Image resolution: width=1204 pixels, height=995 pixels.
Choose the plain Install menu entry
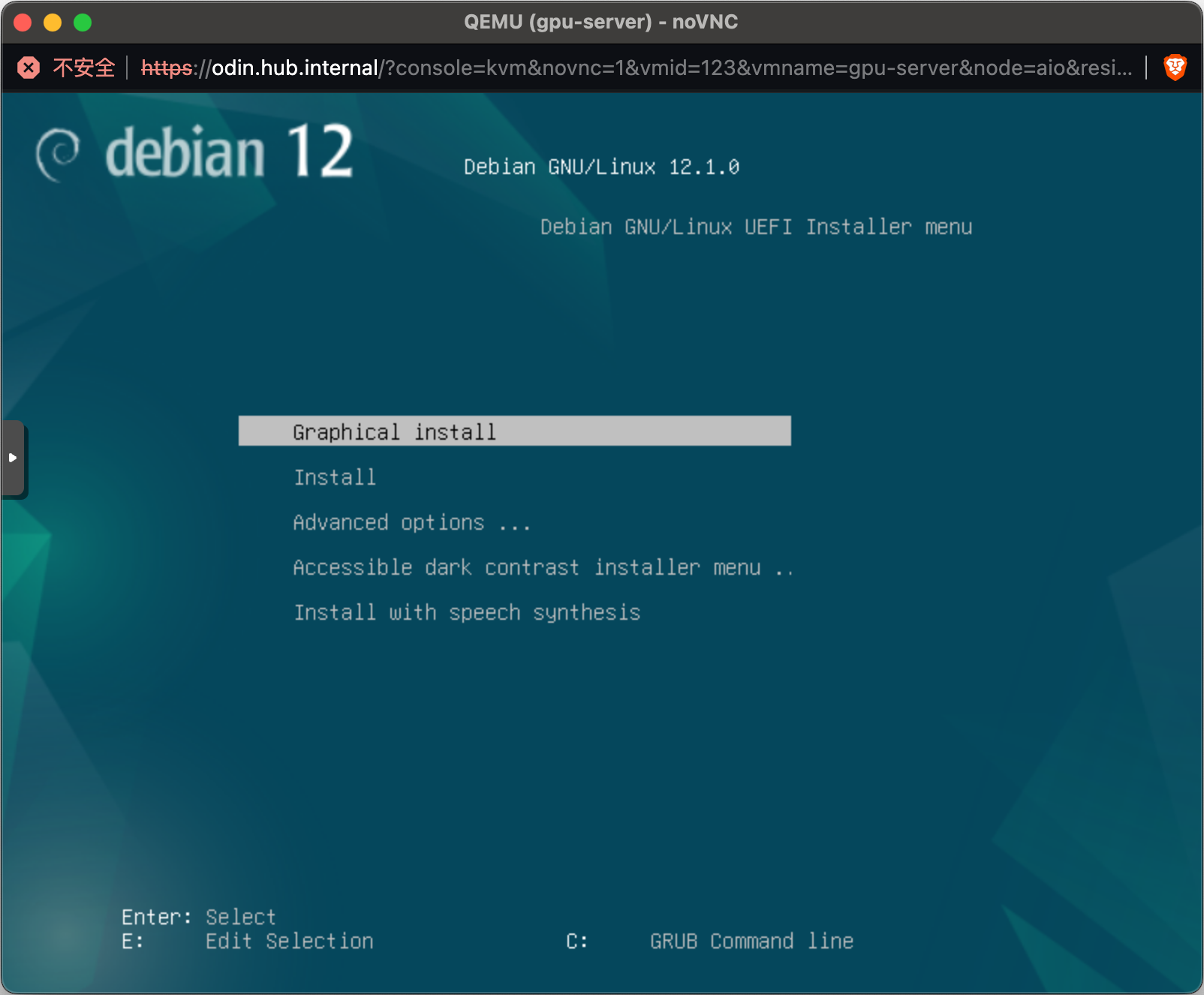pyautogui.click(x=335, y=477)
